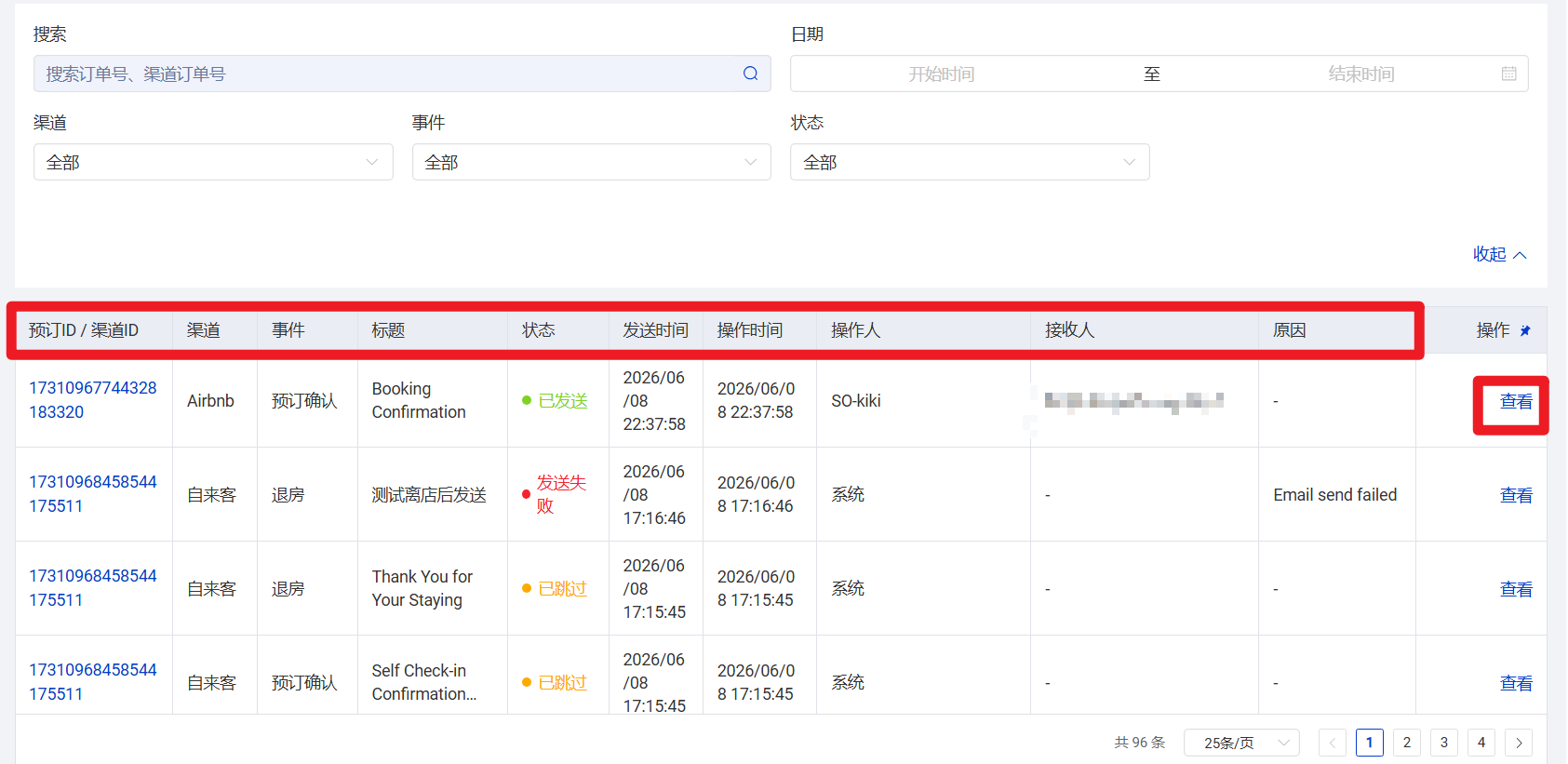Click the pin icon beside 操作 column
The height and width of the screenshot is (764, 1568).
[x=1525, y=330]
